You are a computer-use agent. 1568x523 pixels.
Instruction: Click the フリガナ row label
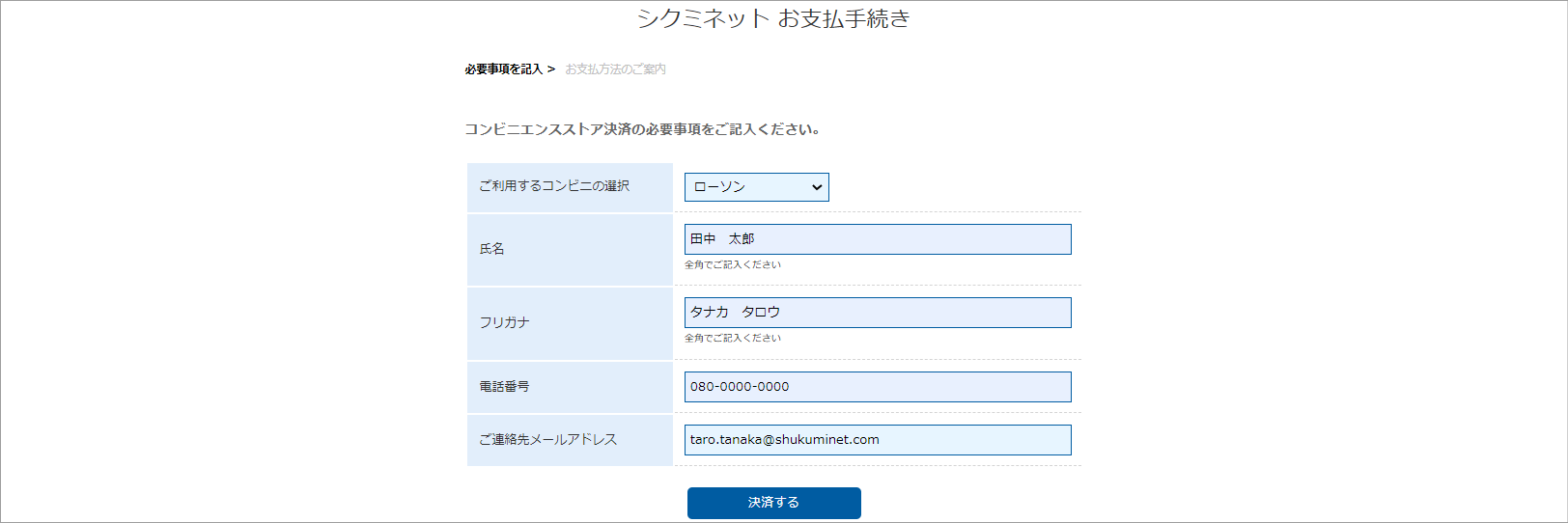(x=504, y=322)
